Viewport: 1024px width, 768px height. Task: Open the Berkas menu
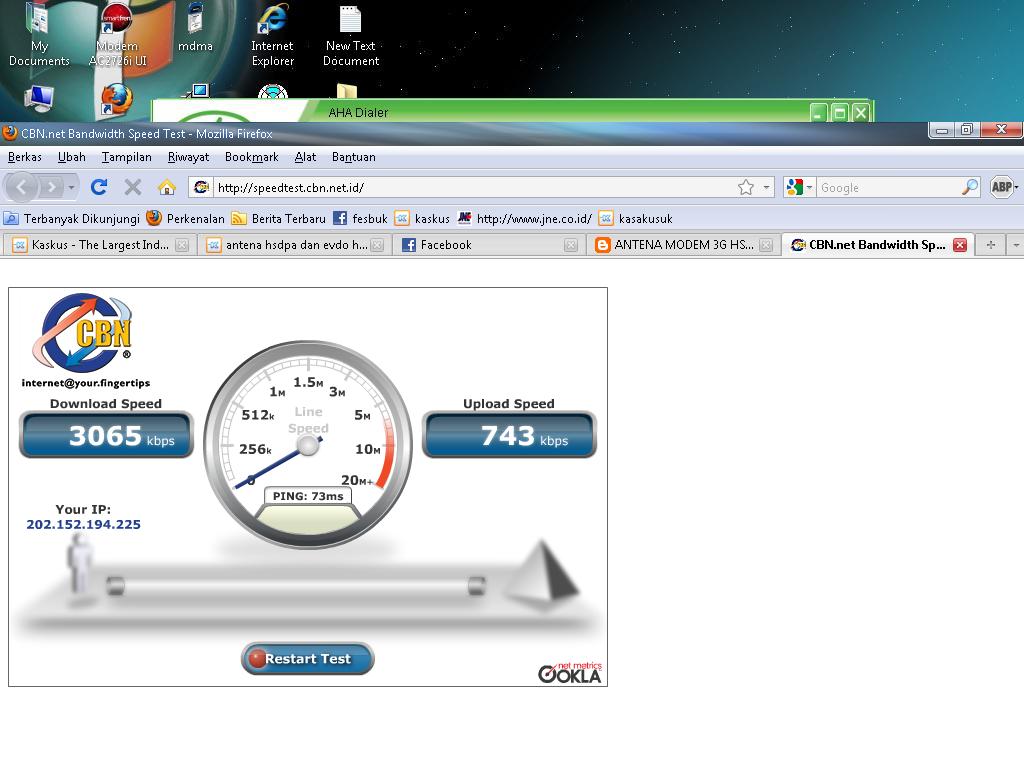[25, 157]
